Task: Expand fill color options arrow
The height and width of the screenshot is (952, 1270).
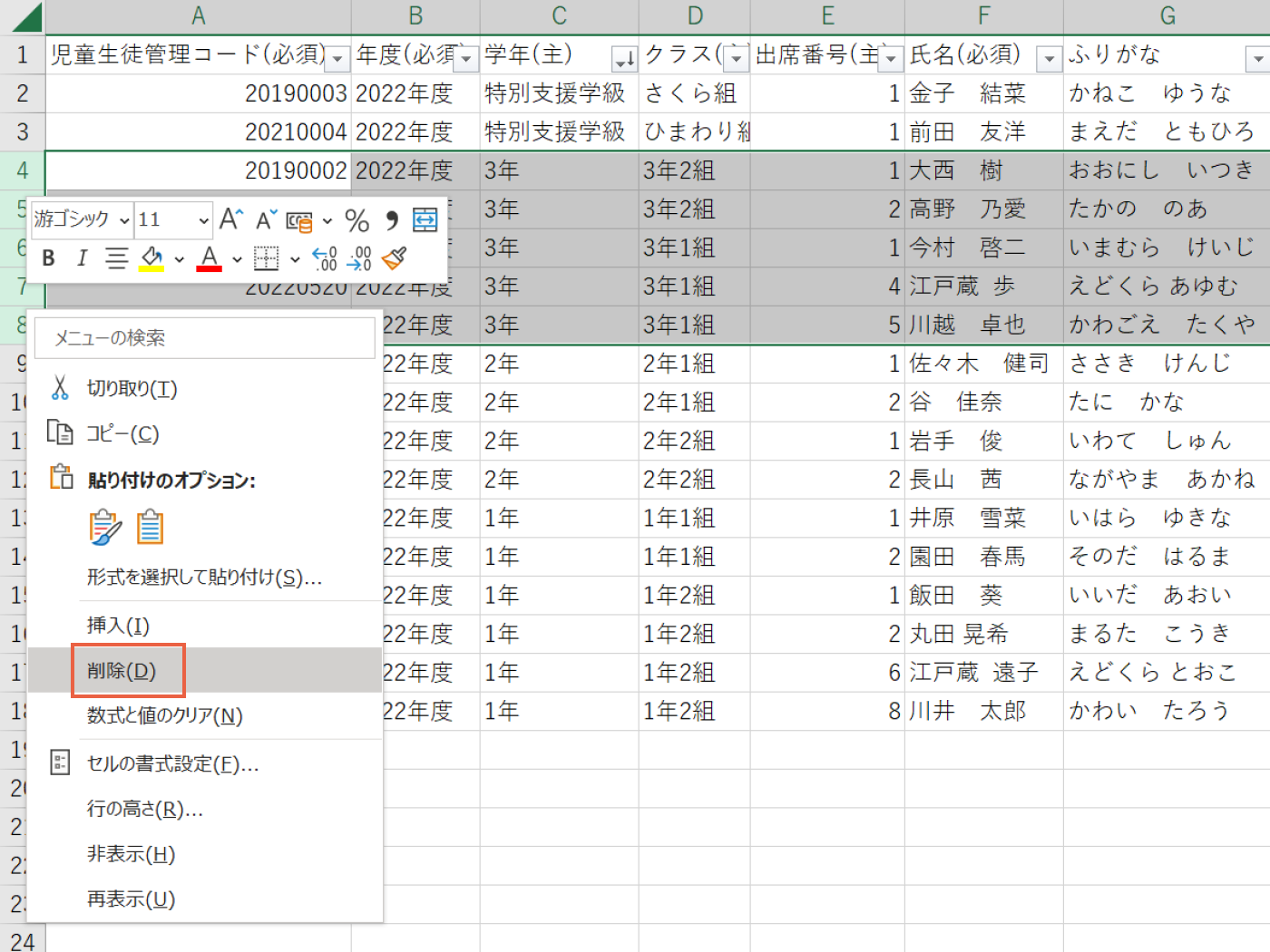Action: pos(180,259)
